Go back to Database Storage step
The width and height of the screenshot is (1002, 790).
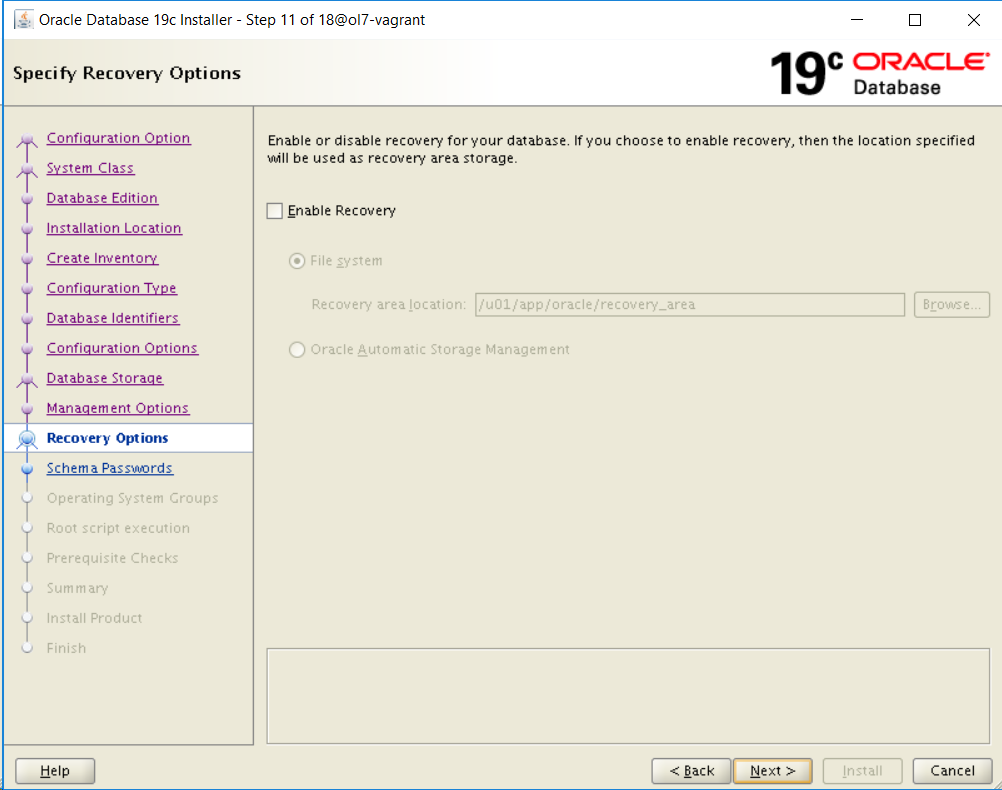[105, 378]
